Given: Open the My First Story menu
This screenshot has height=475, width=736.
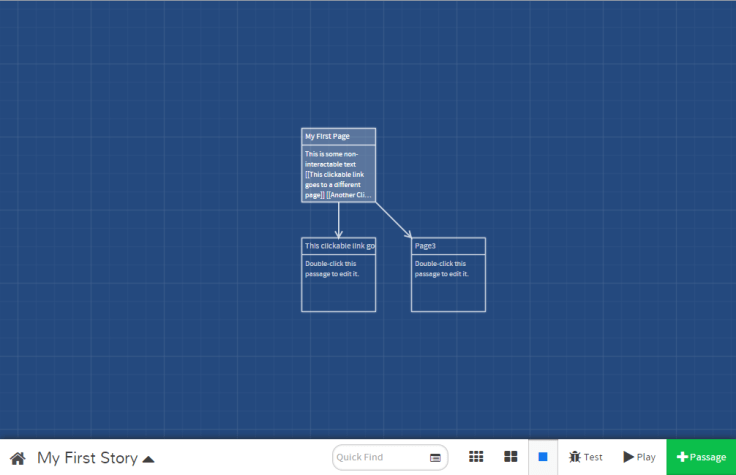Looking at the screenshot, I should click(x=87, y=458).
